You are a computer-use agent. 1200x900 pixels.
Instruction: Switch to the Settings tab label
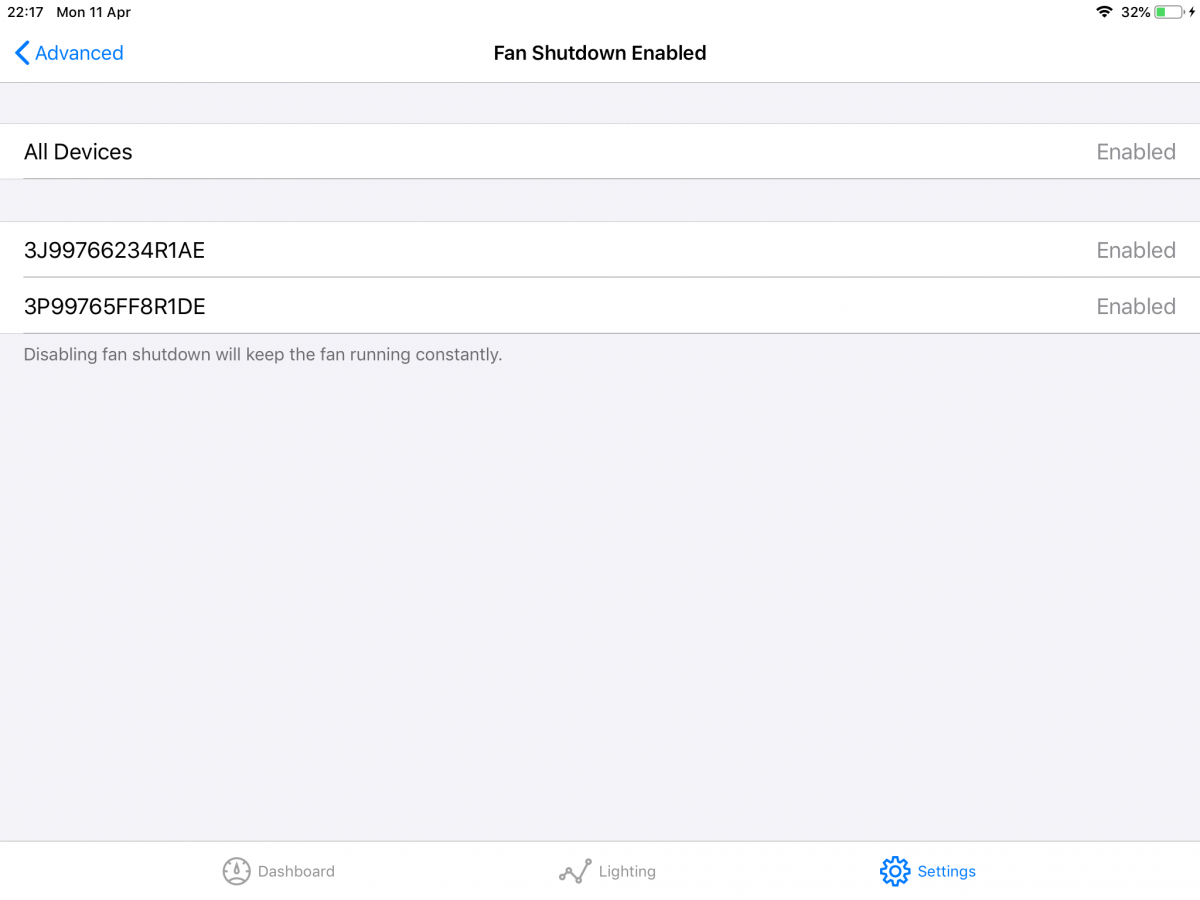click(946, 871)
